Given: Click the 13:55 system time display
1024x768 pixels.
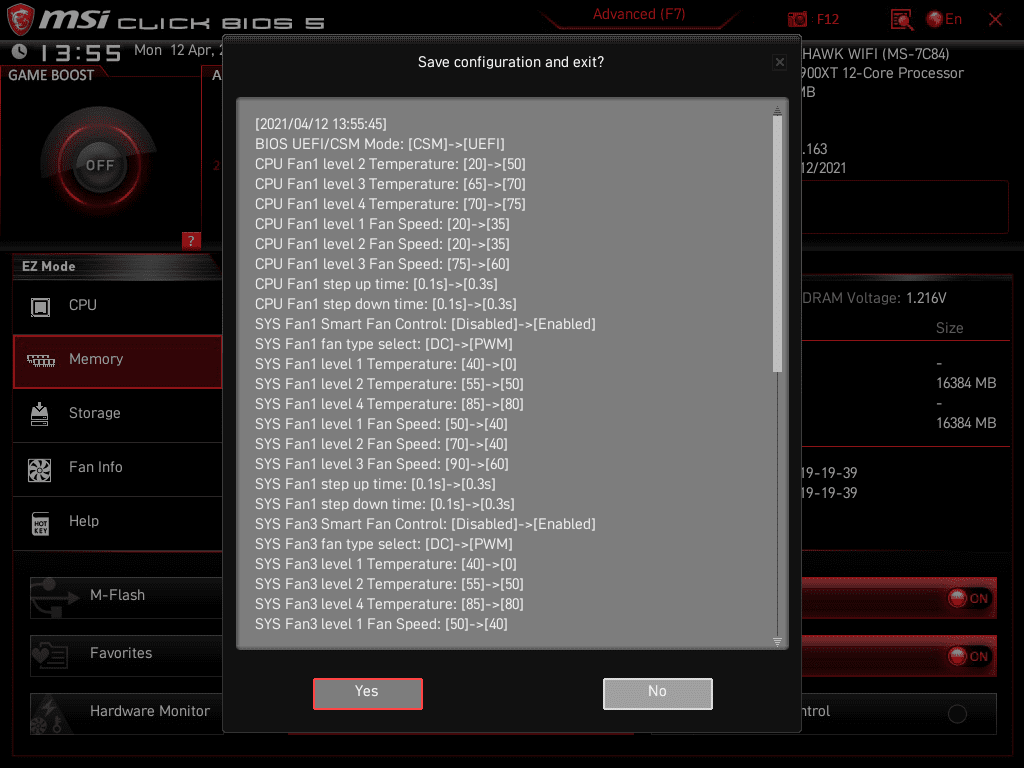Looking at the screenshot, I should click(81, 52).
